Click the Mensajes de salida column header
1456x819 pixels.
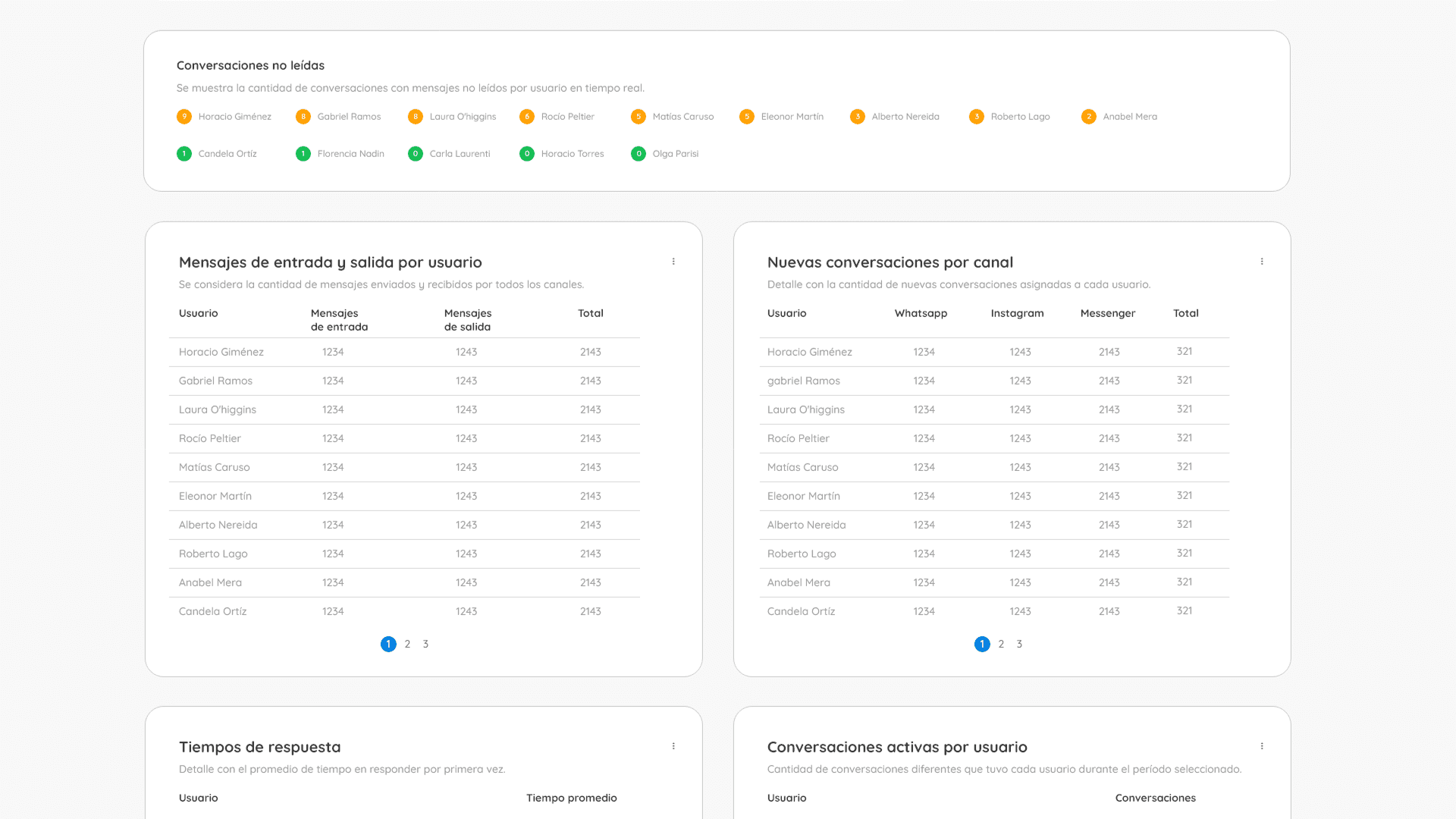467,320
